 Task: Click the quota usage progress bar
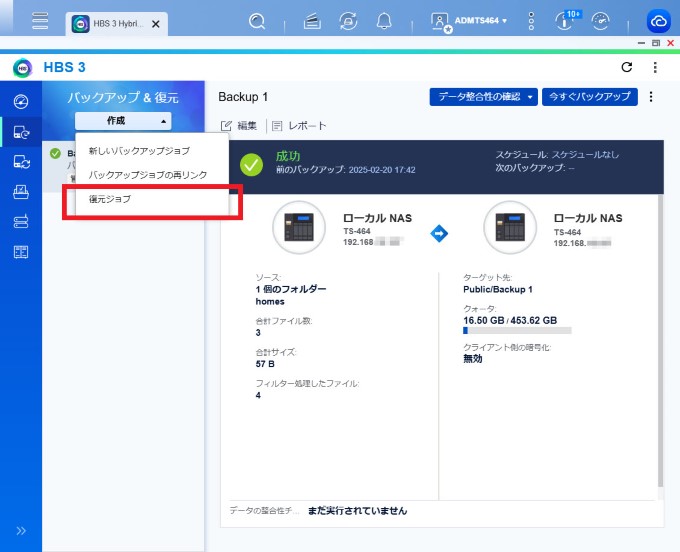[x=517, y=330]
